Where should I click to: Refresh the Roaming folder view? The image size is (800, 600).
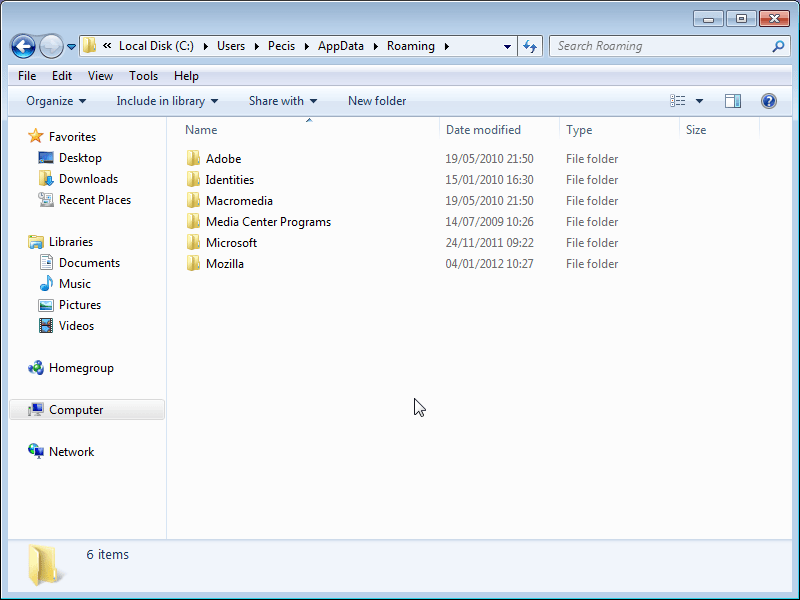pos(530,46)
